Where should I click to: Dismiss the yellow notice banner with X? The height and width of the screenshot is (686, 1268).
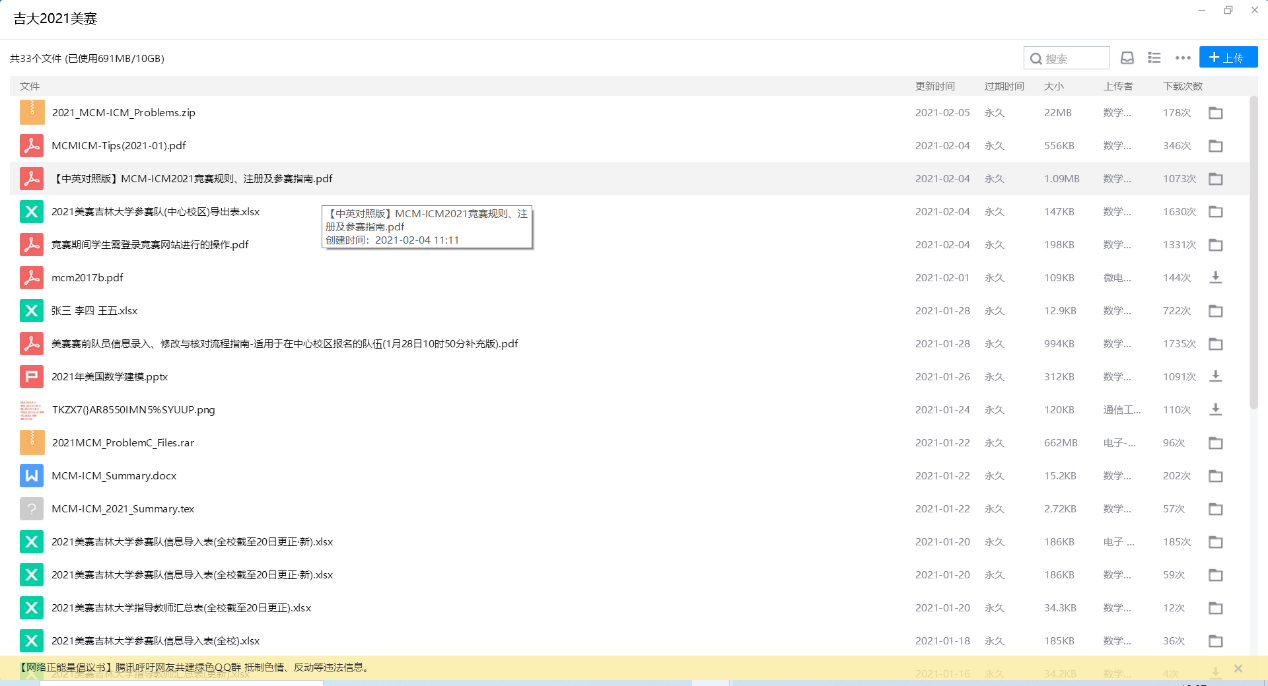[1238, 668]
